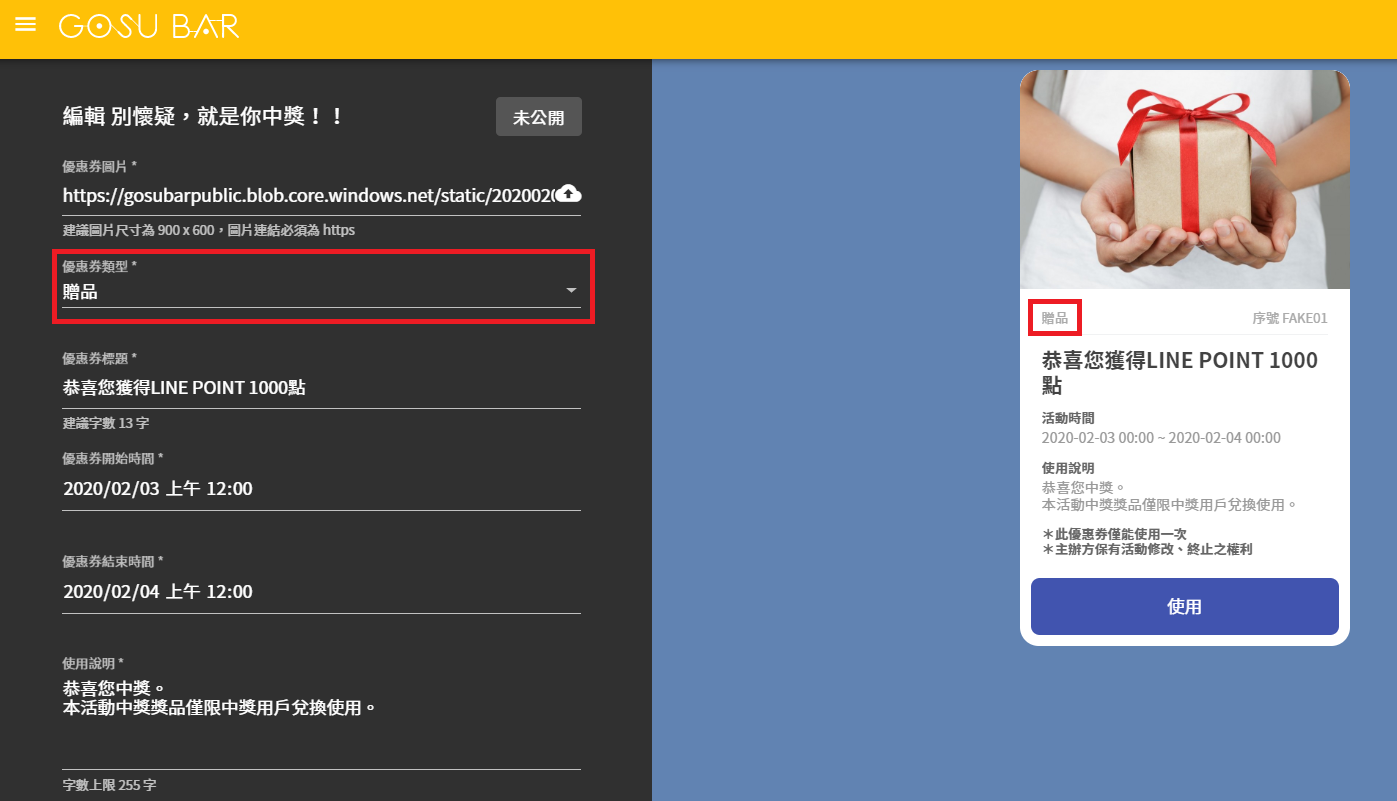Viewport: 1397px width, 801px height.
Task: Click the ＊此優惠券僅能使用一次 note in preview
Action: pos(1114,534)
